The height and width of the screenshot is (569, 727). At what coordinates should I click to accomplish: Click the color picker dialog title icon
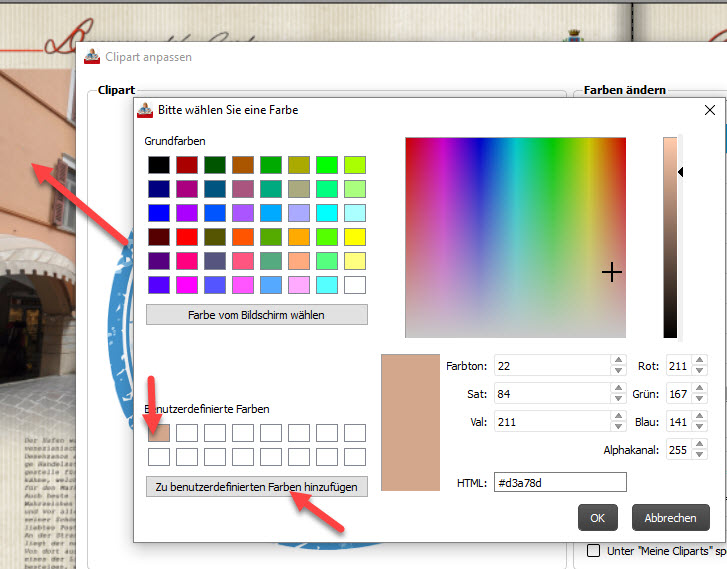point(144,110)
